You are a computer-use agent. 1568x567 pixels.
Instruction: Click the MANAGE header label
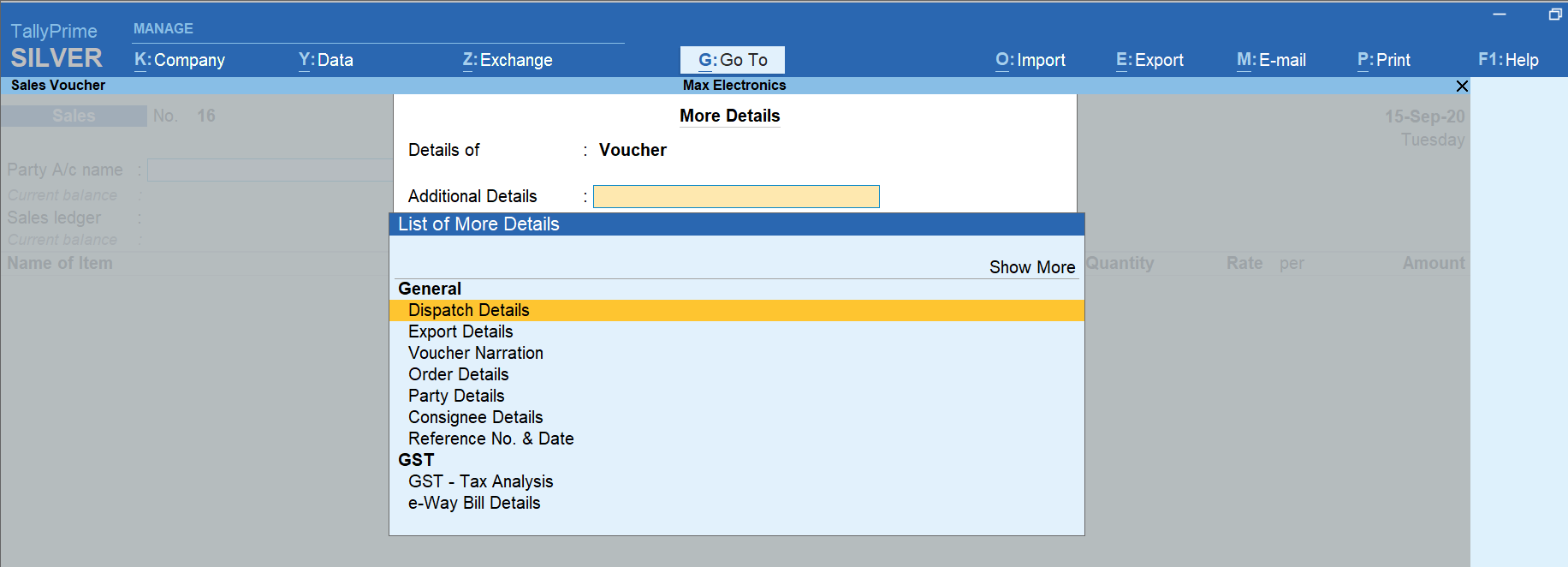click(163, 28)
